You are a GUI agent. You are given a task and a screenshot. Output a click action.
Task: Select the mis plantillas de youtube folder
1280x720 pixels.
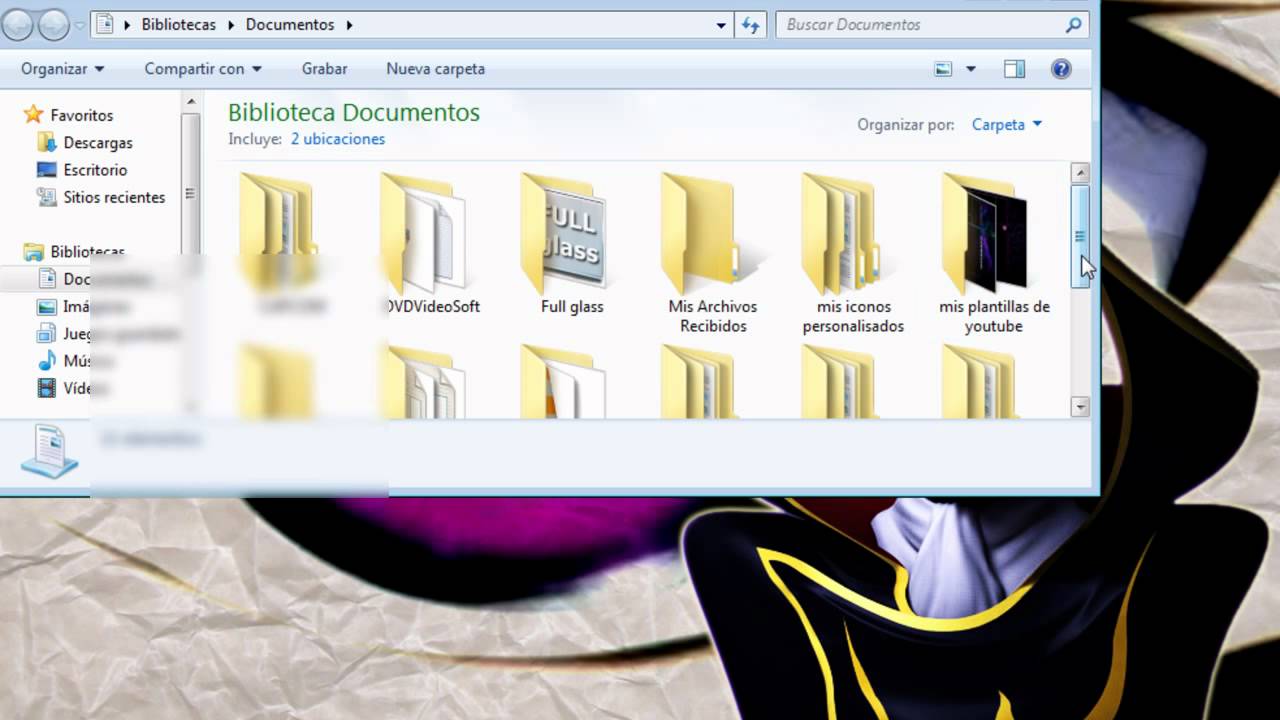pos(984,235)
